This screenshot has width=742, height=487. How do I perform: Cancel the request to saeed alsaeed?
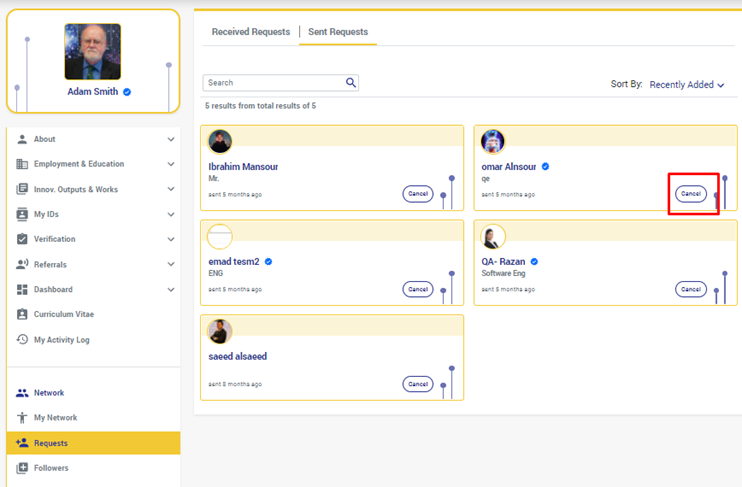click(x=417, y=384)
